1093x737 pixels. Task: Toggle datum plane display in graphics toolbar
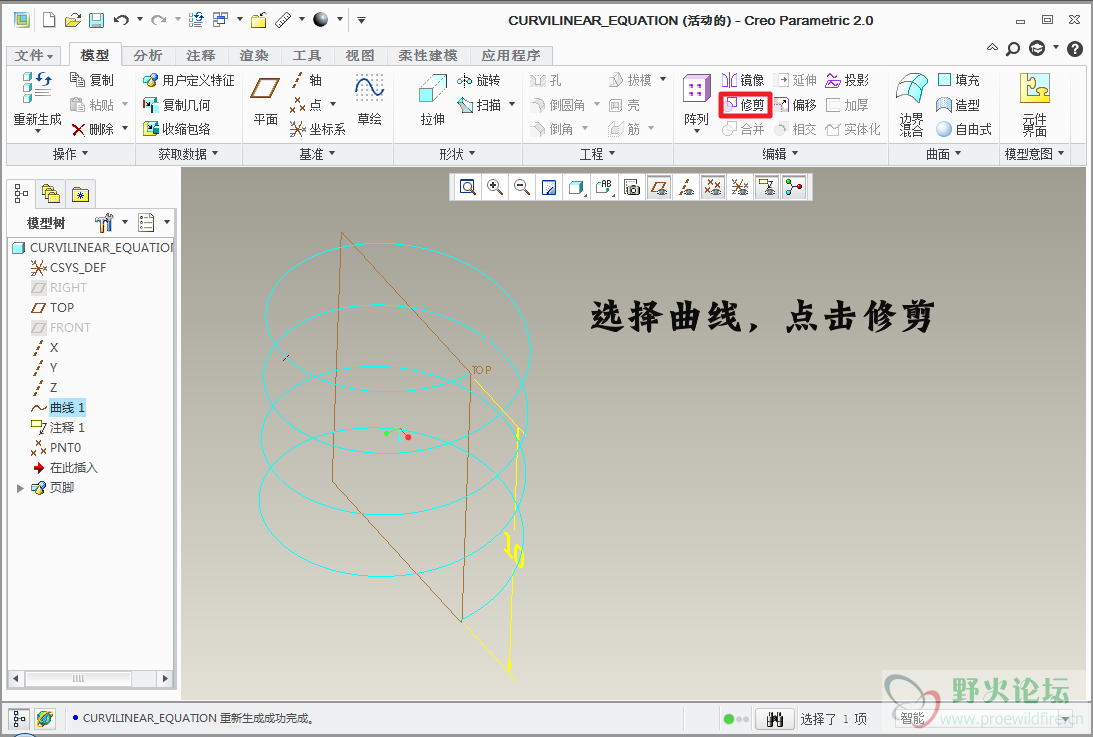coord(659,187)
